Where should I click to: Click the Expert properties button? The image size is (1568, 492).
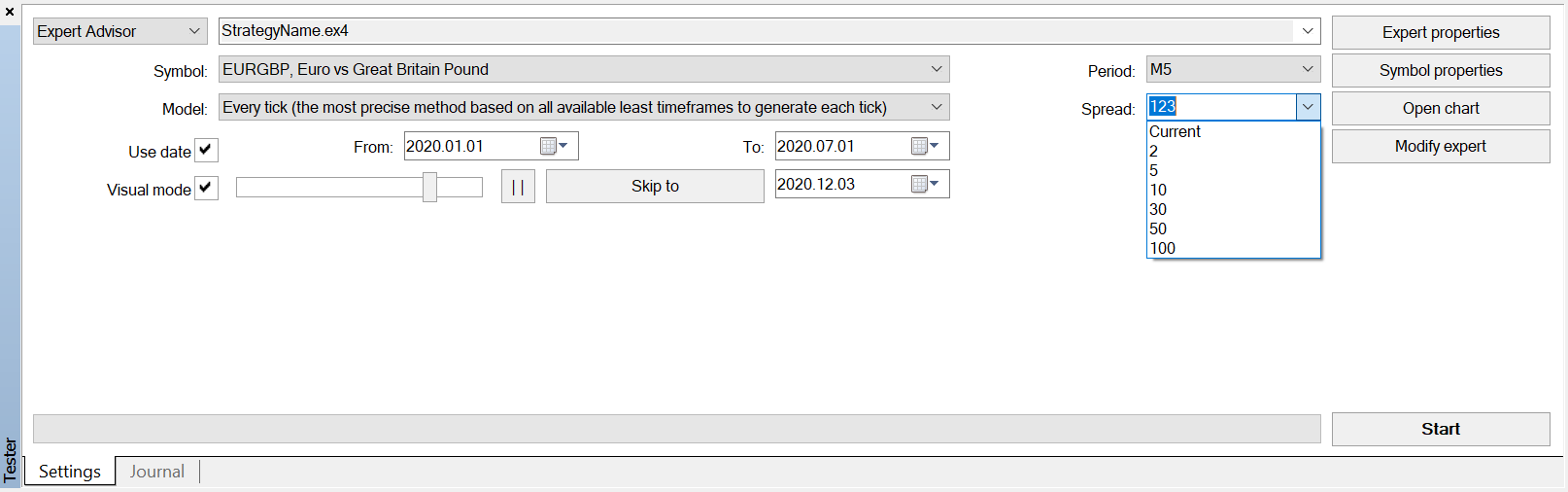coord(1441,32)
